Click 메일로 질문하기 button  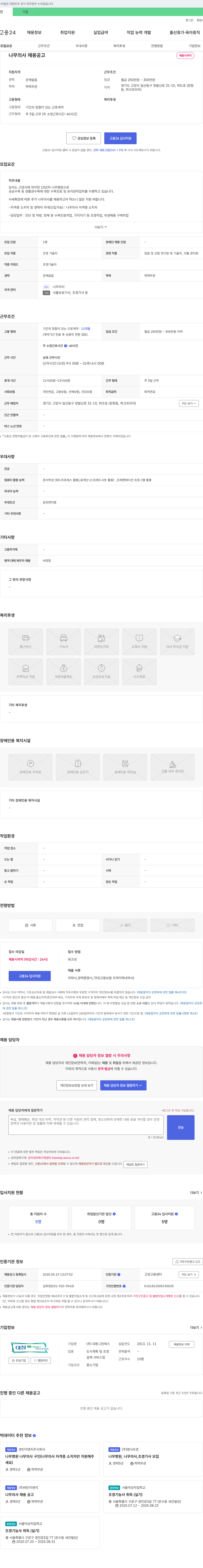(135, 1164)
